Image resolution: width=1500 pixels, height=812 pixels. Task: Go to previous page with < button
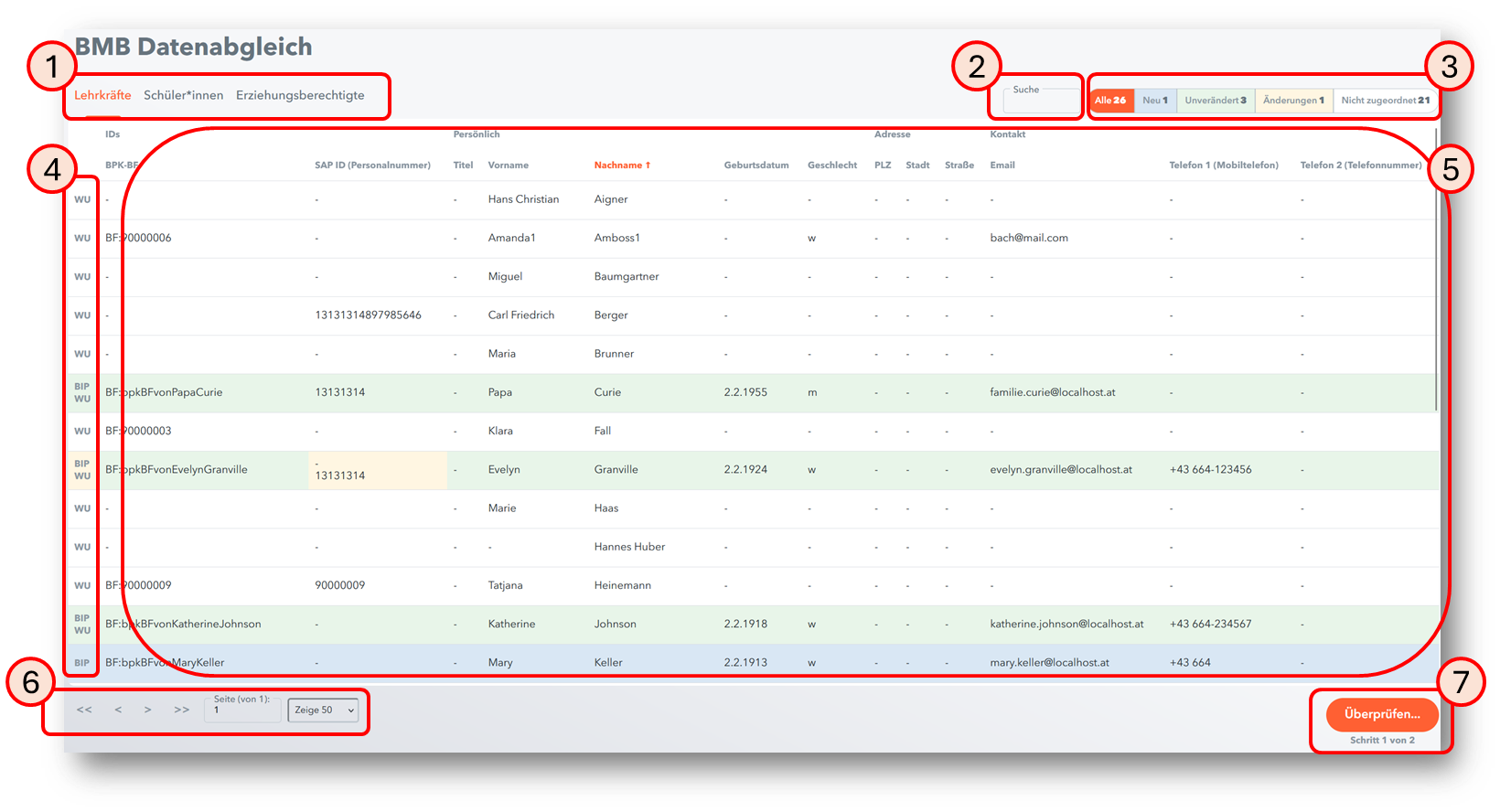118,710
